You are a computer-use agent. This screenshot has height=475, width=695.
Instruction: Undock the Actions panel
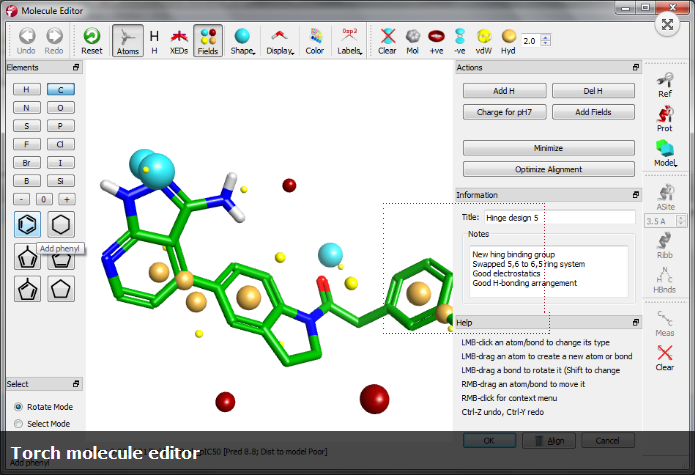pyautogui.click(x=636, y=67)
